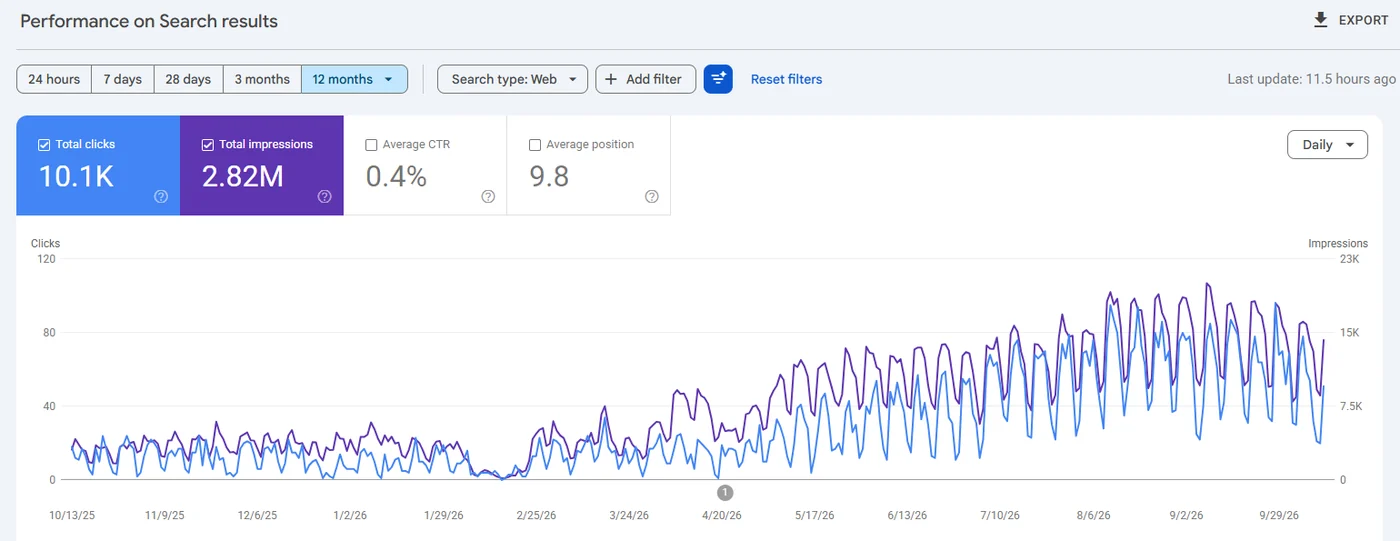The height and width of the screenshot is (541, 1400).
Task: Click the 11/9/25 date label
Action: (165, 516)
